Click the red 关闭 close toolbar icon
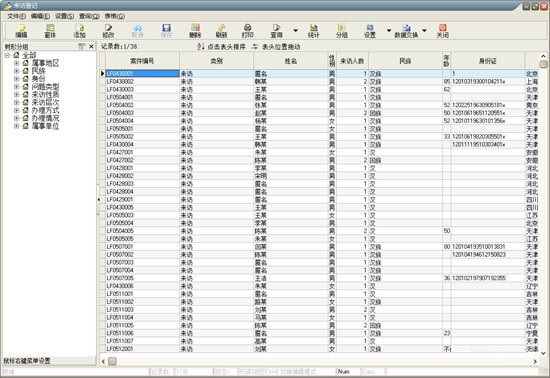This screenshot has width=550, height=378. (443, 31)
